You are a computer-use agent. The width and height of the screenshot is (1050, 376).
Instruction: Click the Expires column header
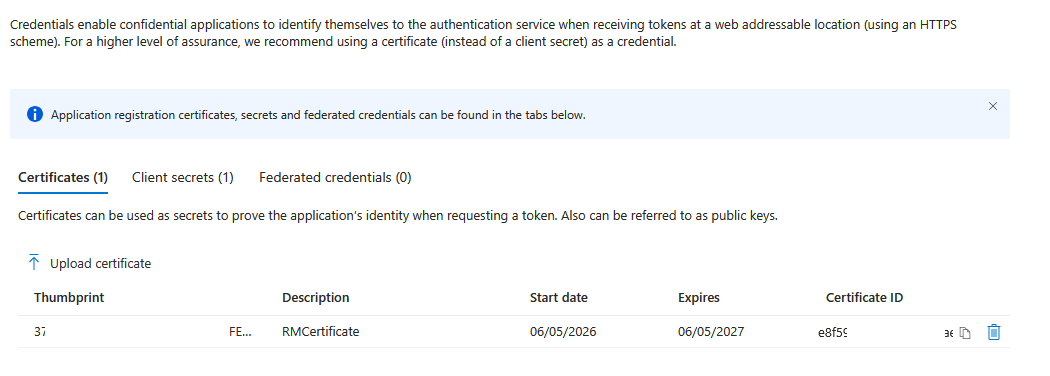[698, 298]
